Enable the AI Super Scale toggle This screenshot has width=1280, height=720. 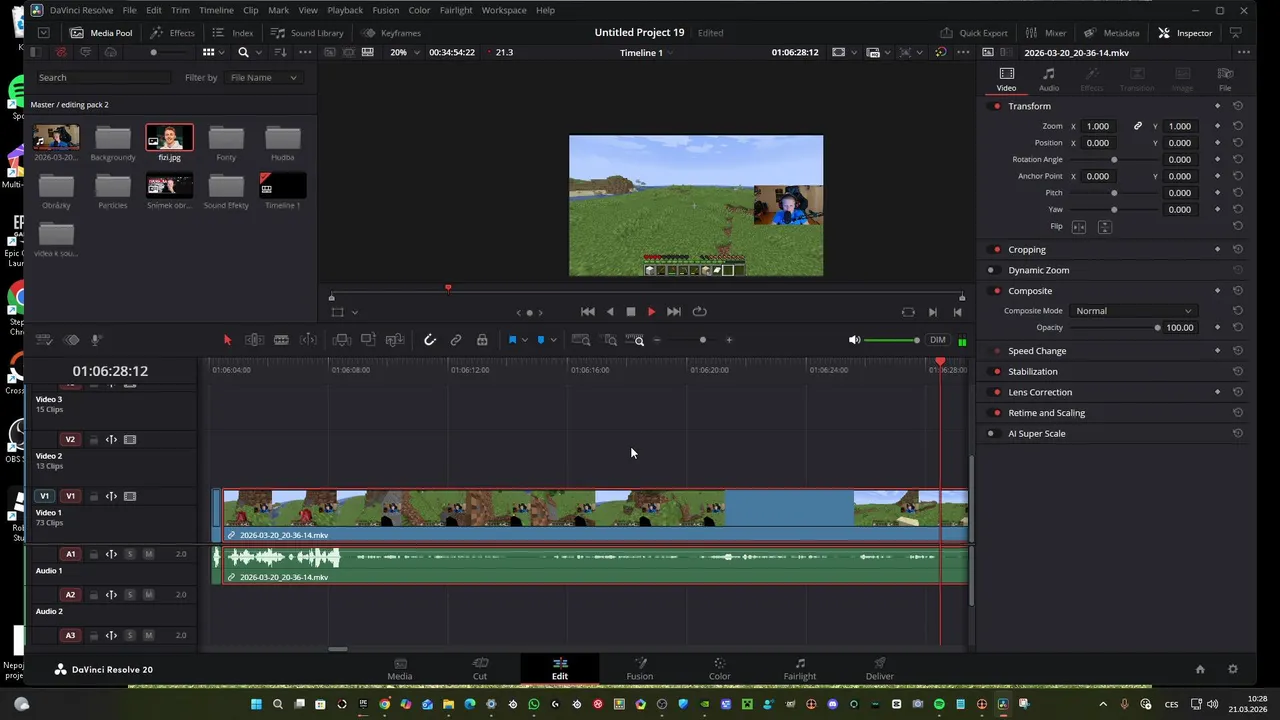pyautogui.click(x=991, y=434)
